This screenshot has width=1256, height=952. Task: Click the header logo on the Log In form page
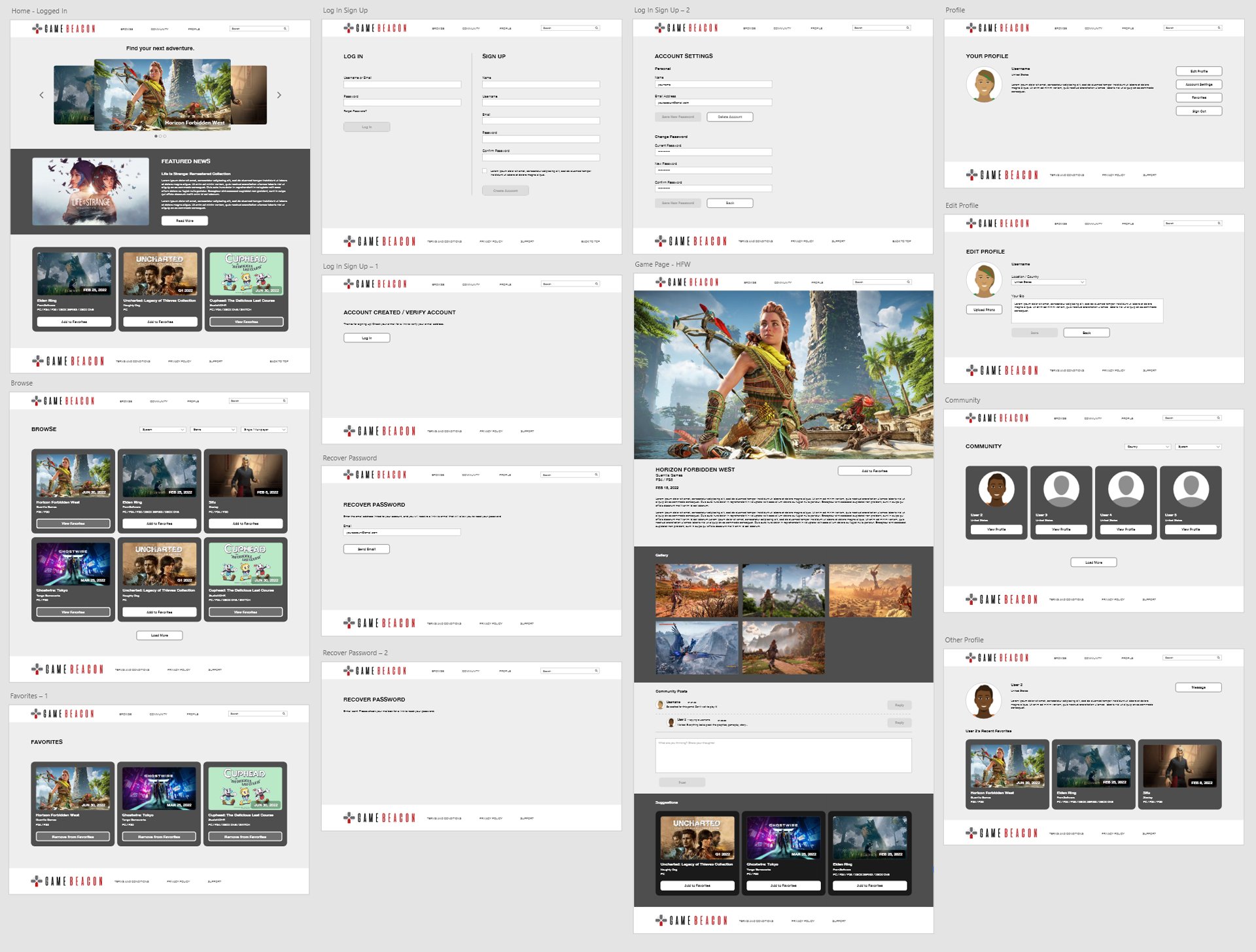click(375, 28)
